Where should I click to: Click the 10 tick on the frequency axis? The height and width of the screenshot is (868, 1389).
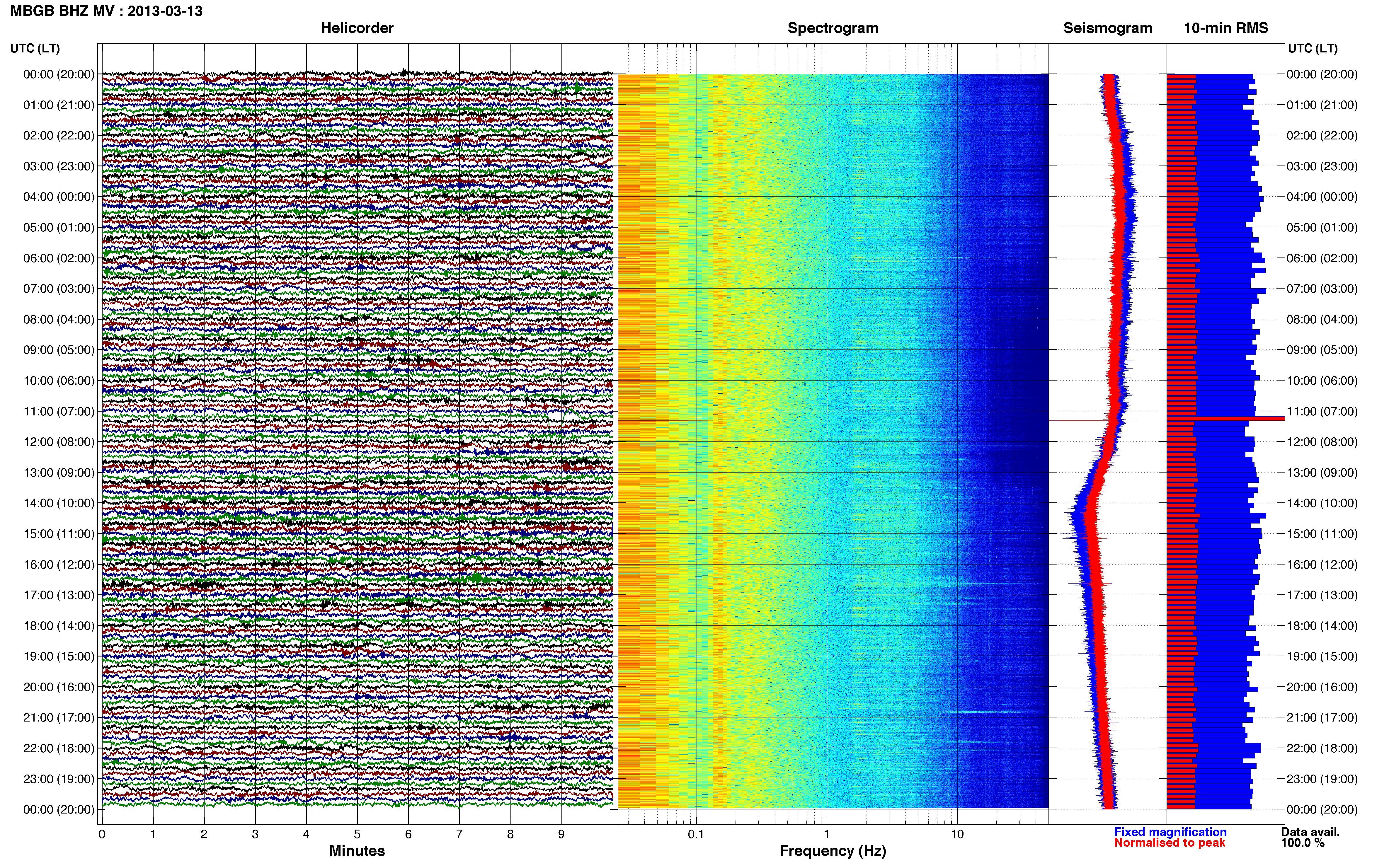click(957, 835)
